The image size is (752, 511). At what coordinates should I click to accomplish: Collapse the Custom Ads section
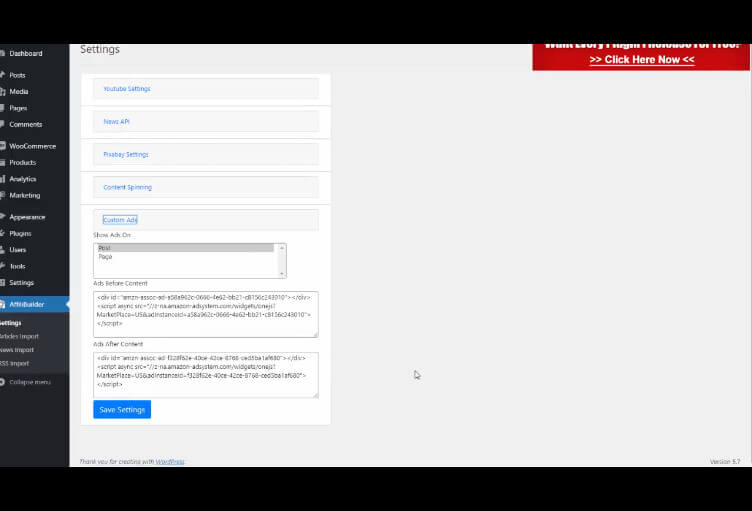point(120,220)
